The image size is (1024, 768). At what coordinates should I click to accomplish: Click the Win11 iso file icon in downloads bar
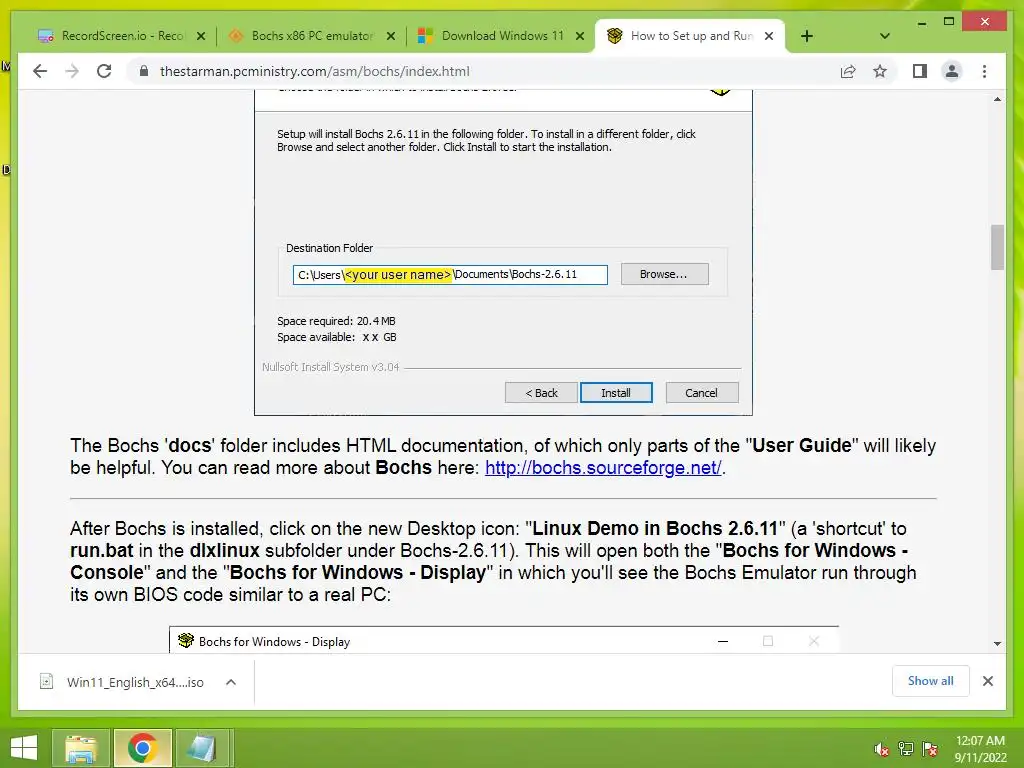pos(46,681)
